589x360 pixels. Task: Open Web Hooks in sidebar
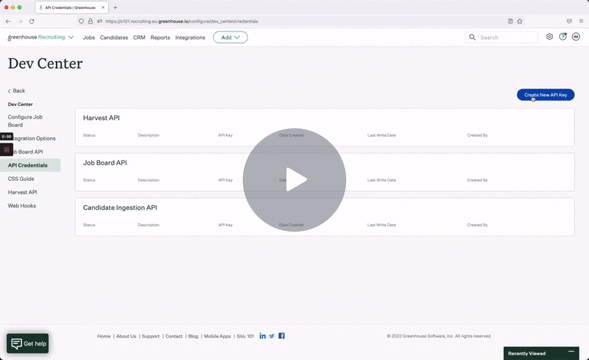pos(22,206)
